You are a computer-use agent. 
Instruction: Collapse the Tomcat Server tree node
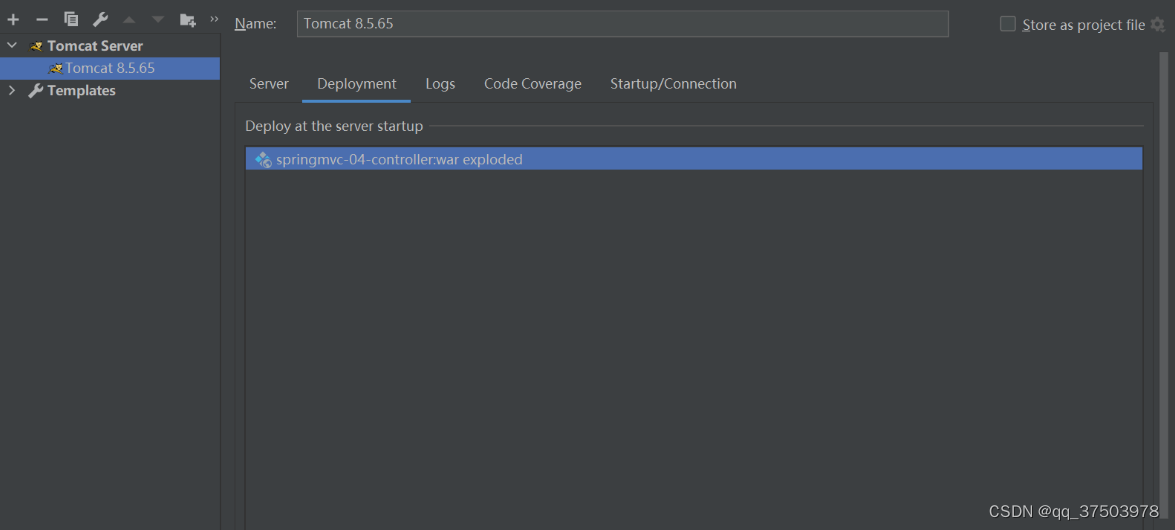tap(11, 46)
